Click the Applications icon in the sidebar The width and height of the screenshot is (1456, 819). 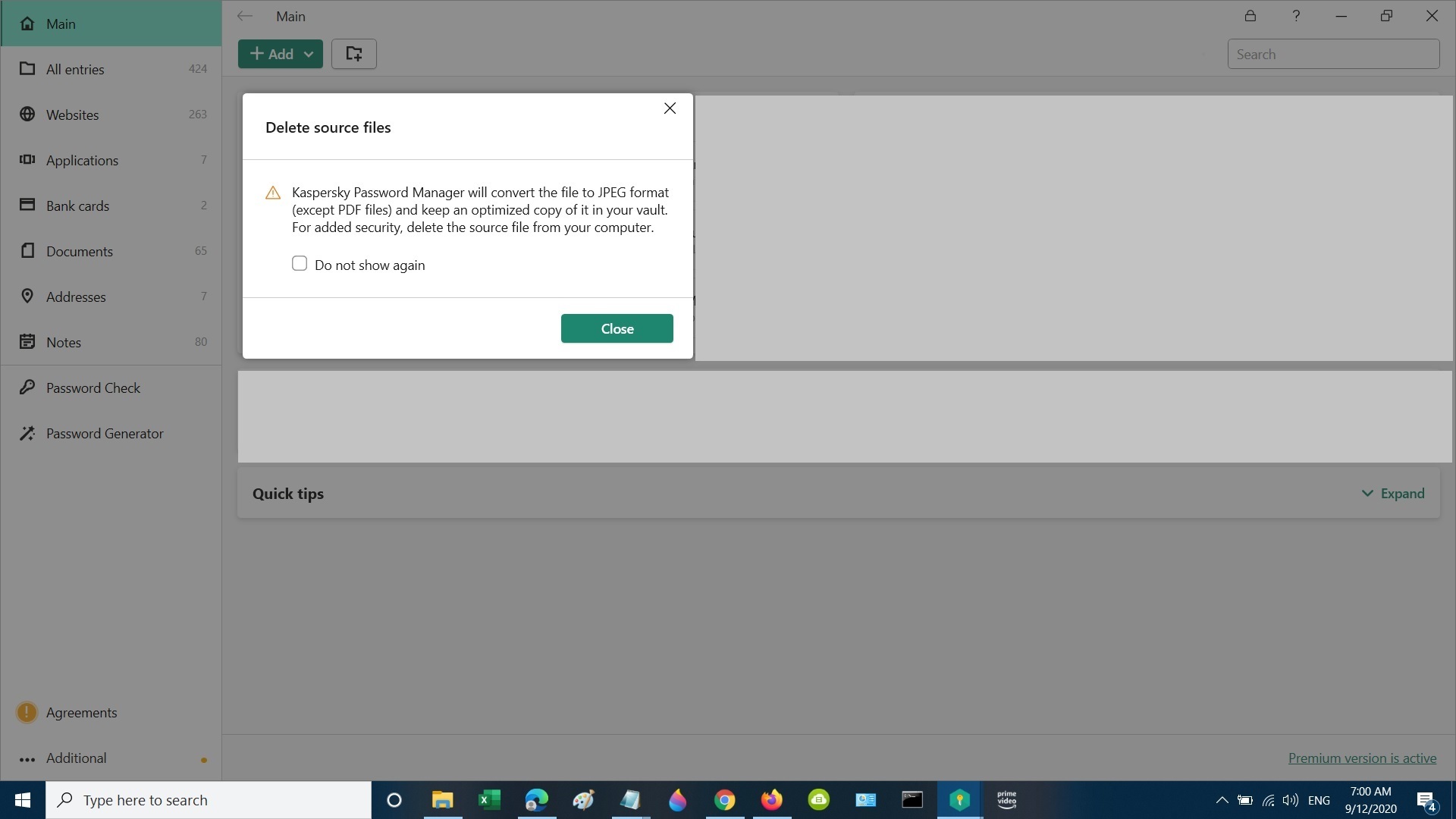[27, 159]
